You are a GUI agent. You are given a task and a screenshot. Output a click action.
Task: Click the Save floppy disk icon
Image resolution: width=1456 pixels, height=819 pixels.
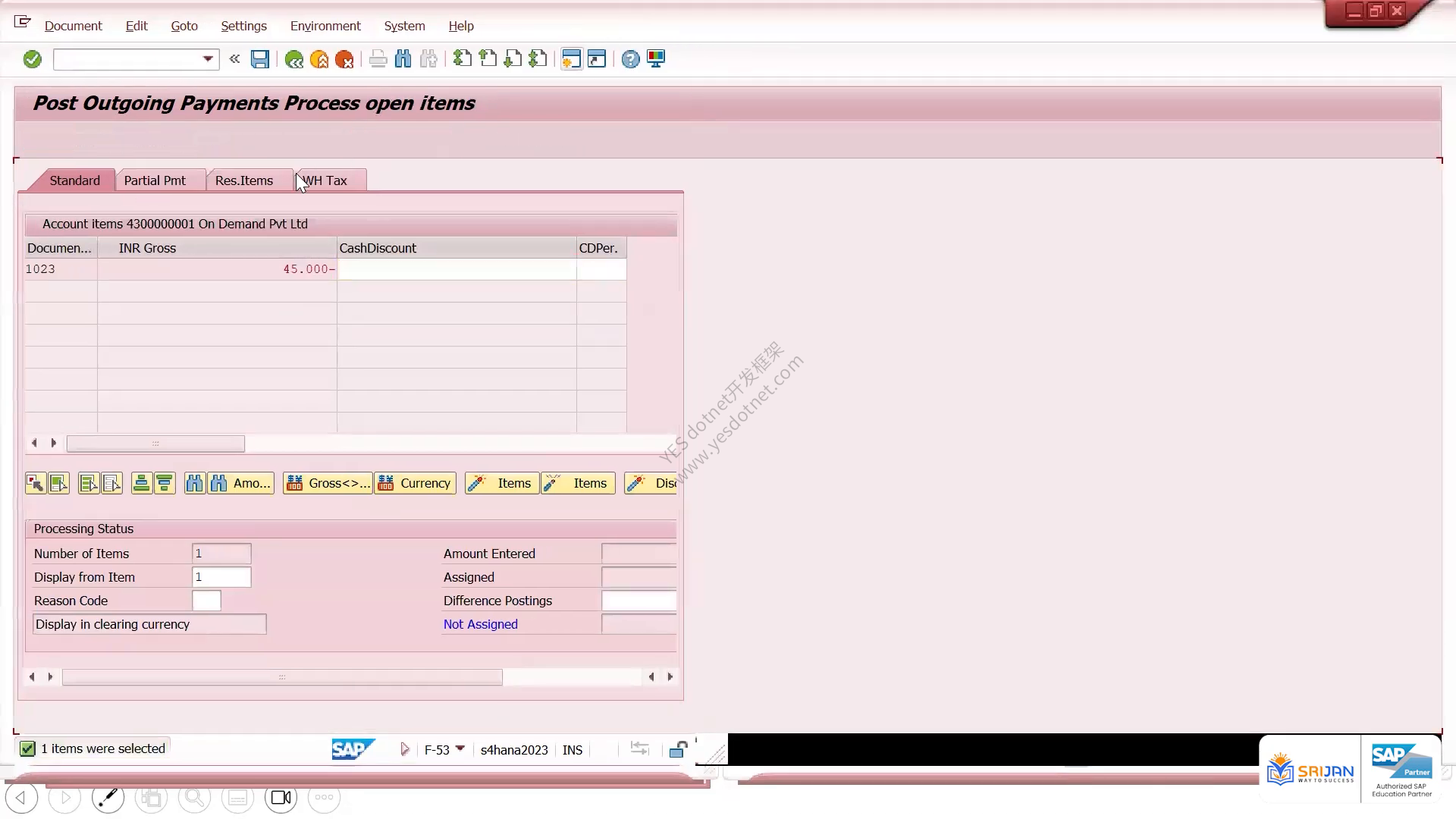click(x=260, y=59)
